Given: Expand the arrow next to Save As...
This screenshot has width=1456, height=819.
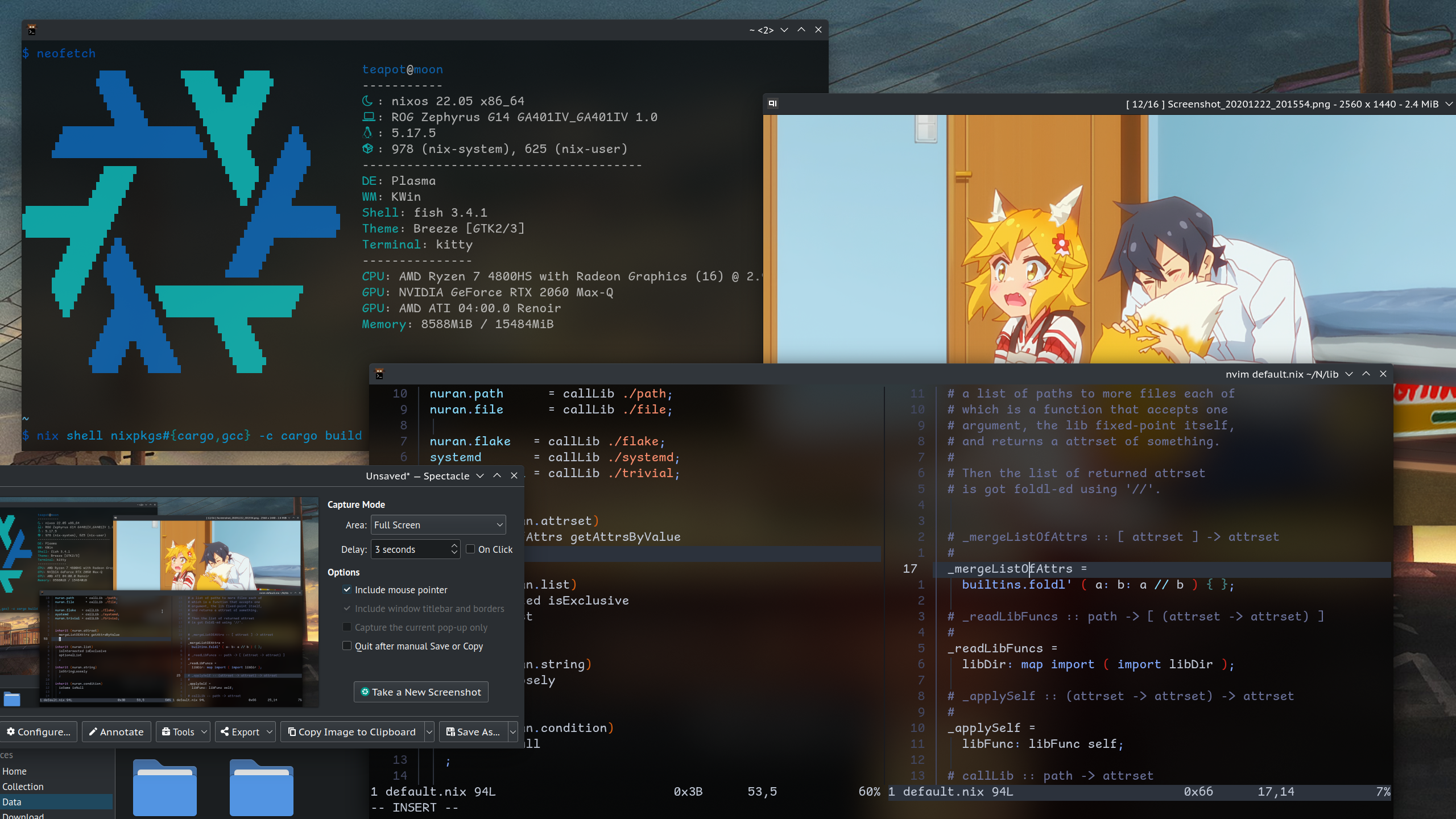Looking at the screenshot, I should [512, 732].
